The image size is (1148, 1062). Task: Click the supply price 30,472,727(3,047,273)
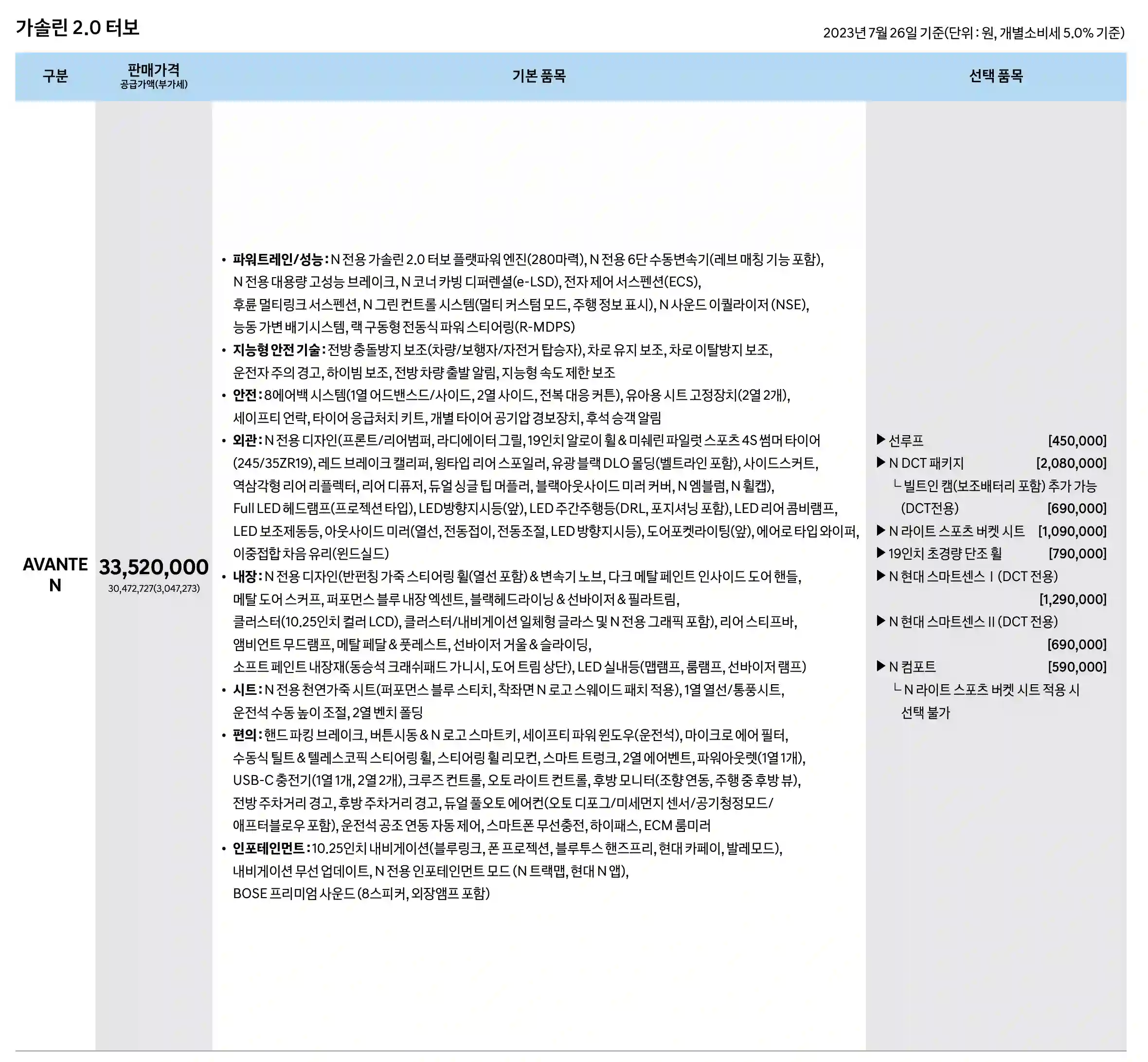pos(154,588)
